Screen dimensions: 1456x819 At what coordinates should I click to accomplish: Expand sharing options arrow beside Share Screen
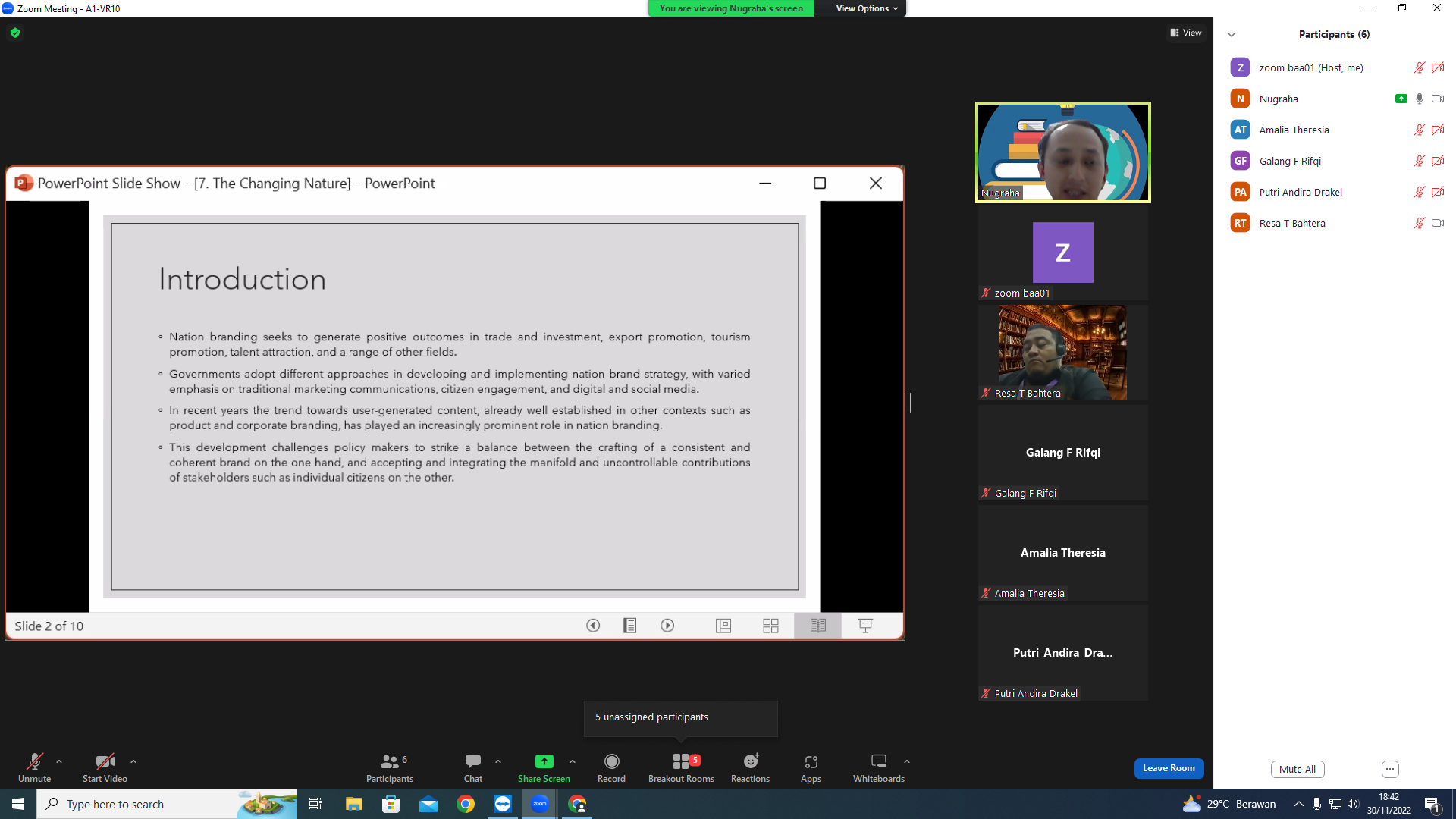point(573,761)
